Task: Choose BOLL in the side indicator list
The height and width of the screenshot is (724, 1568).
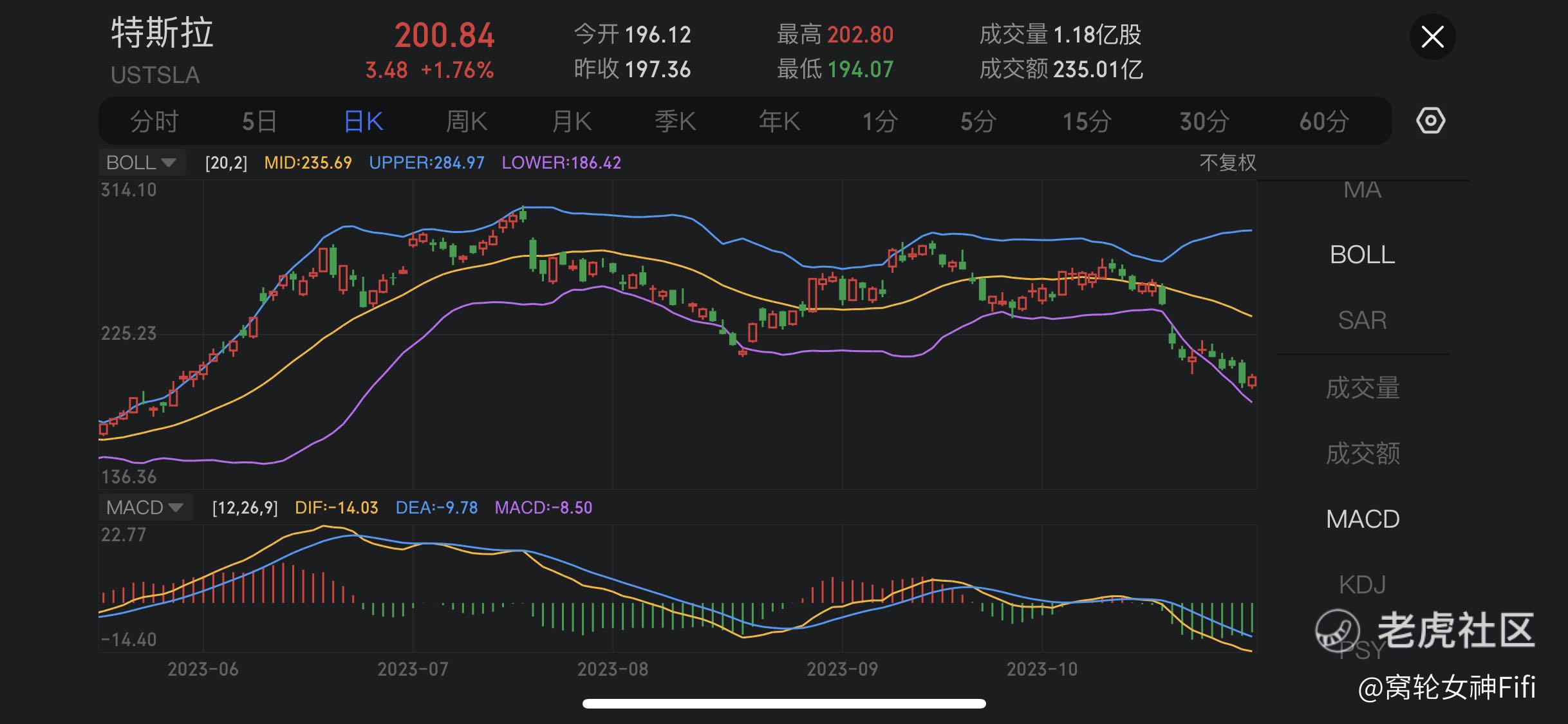Action: (1362, 255)
